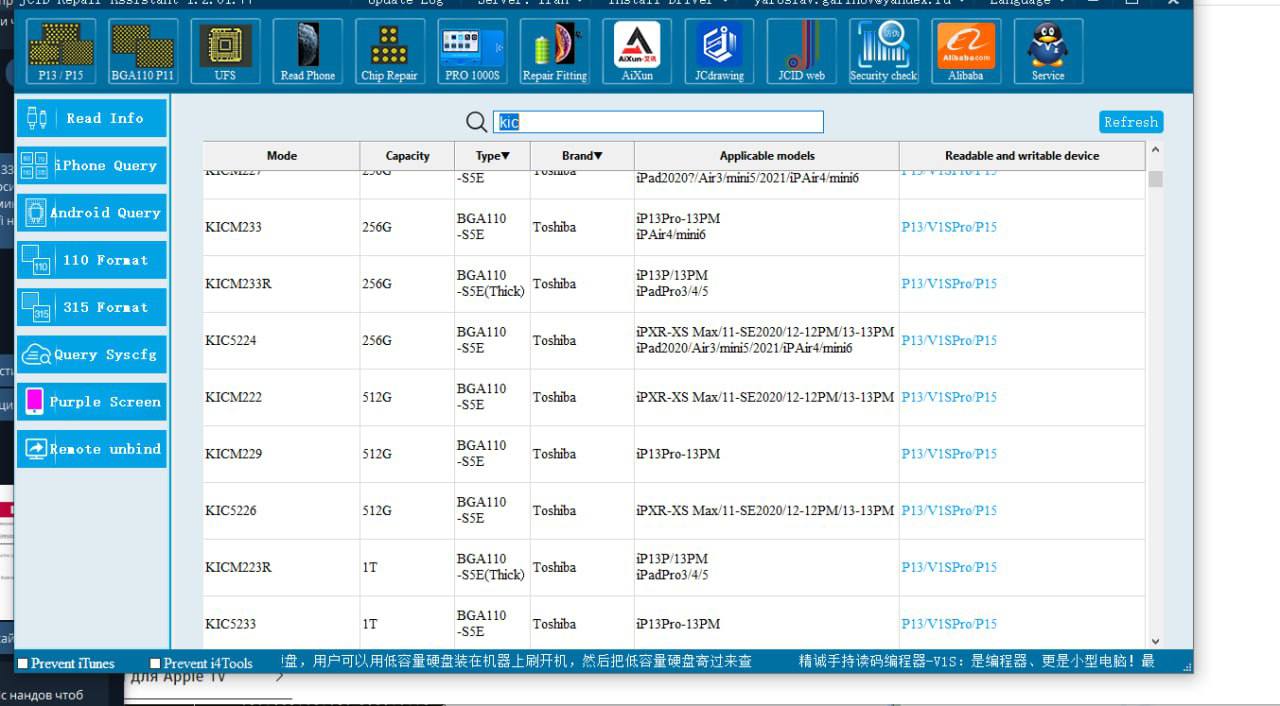Select the KICM222 mode cell
The height and width of the screenshot is (706, 1280).
282,397
